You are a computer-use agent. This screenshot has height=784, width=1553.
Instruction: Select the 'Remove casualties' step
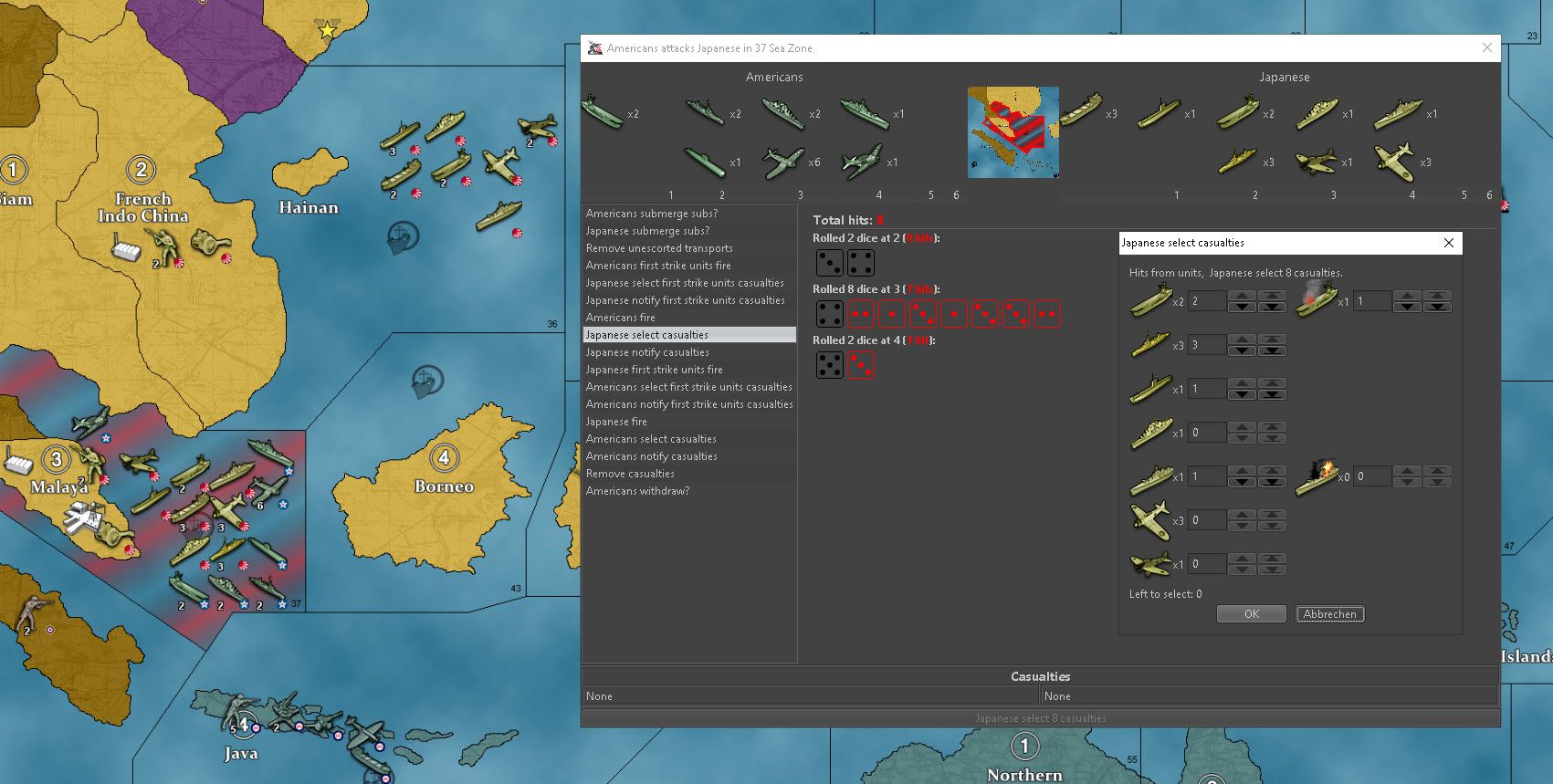click(x=689, y=474)
